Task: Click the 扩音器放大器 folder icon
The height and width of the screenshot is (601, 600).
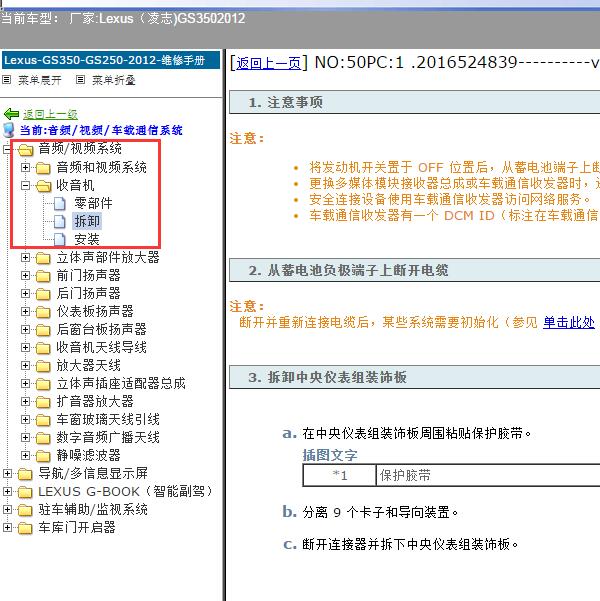Action: coord(43,402)
